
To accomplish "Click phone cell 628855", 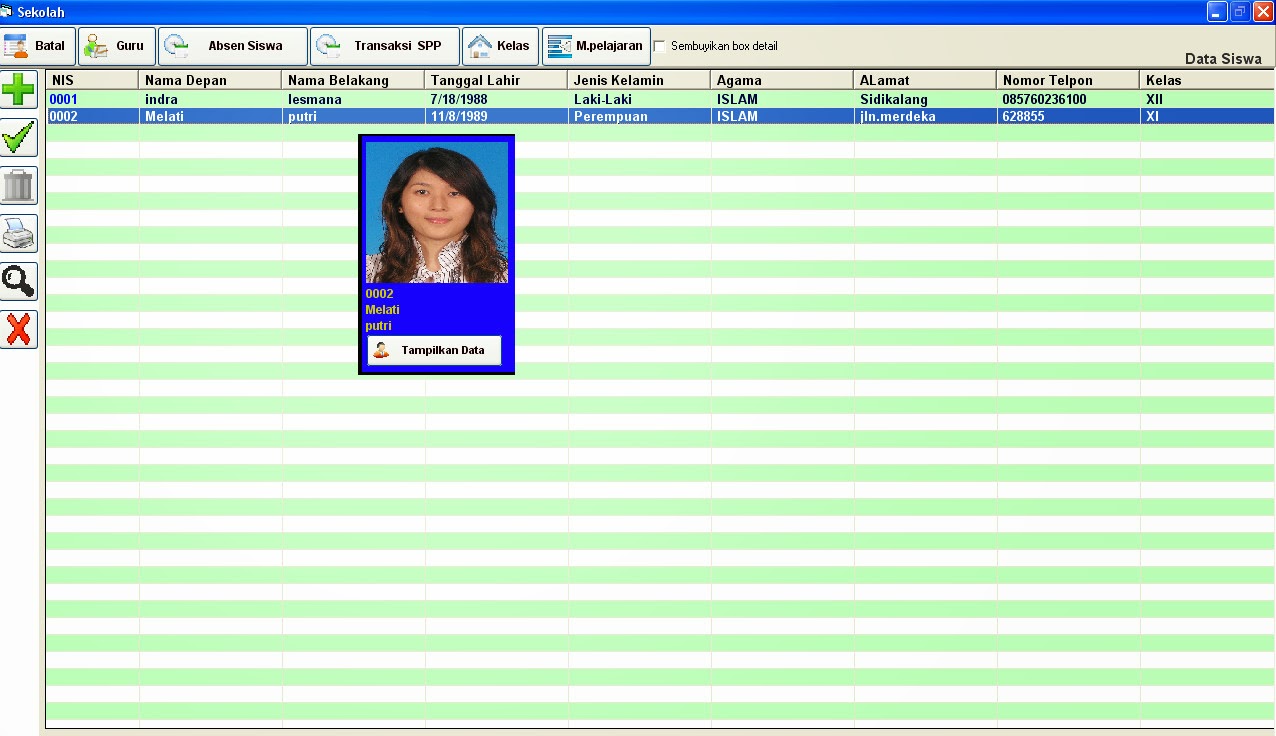I will pyautogui.click(x=1068, y=116).
